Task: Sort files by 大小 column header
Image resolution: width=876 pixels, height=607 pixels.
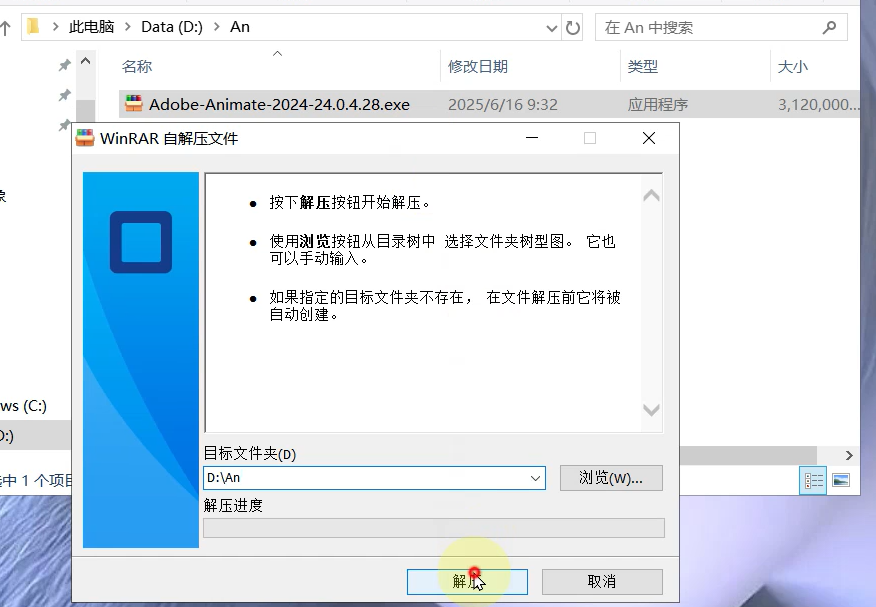Action: pyautogui.click(x=793, y=67)
